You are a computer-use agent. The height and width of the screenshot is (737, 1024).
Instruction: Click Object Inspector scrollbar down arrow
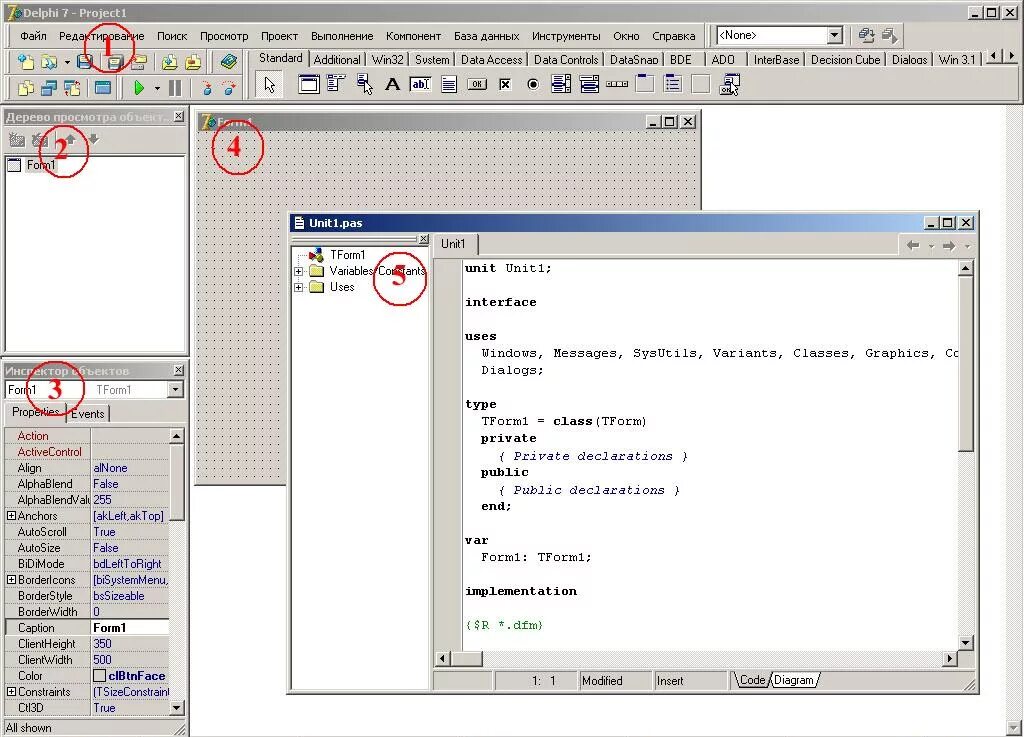tap(176, 708)
